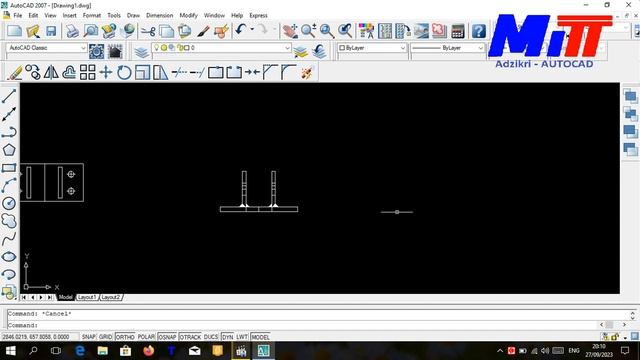Open Plot Preview from the toolbar

click(91, 31)
